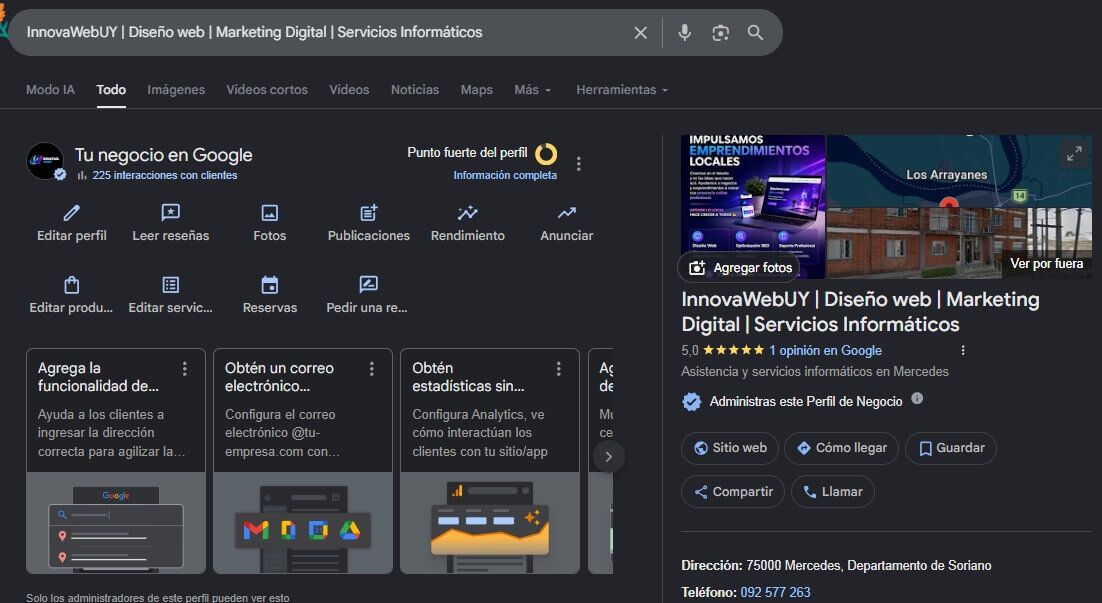Open the Reservas calendar icon
1102x603 pixels.
pos(270,285)
